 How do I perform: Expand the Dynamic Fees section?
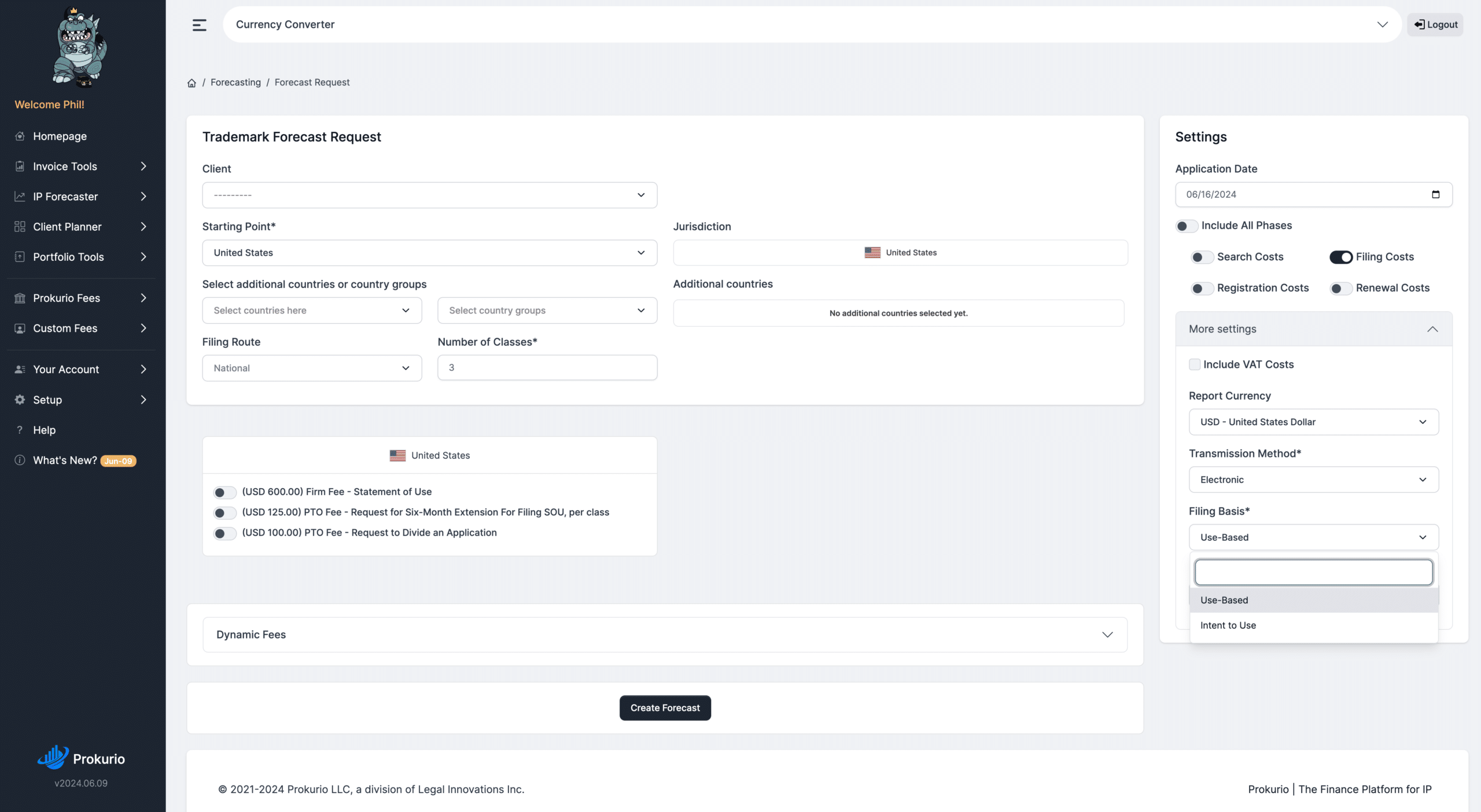[665, 634]
